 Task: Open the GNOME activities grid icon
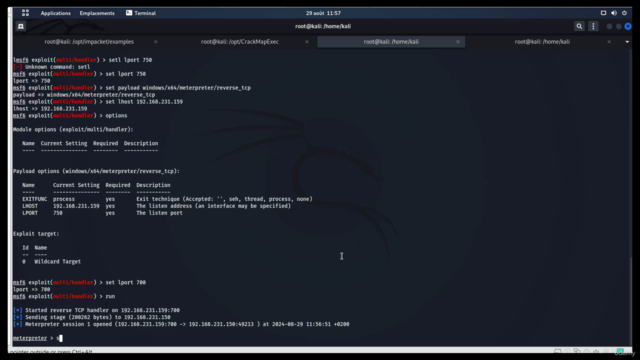click(x=25, y=13)
